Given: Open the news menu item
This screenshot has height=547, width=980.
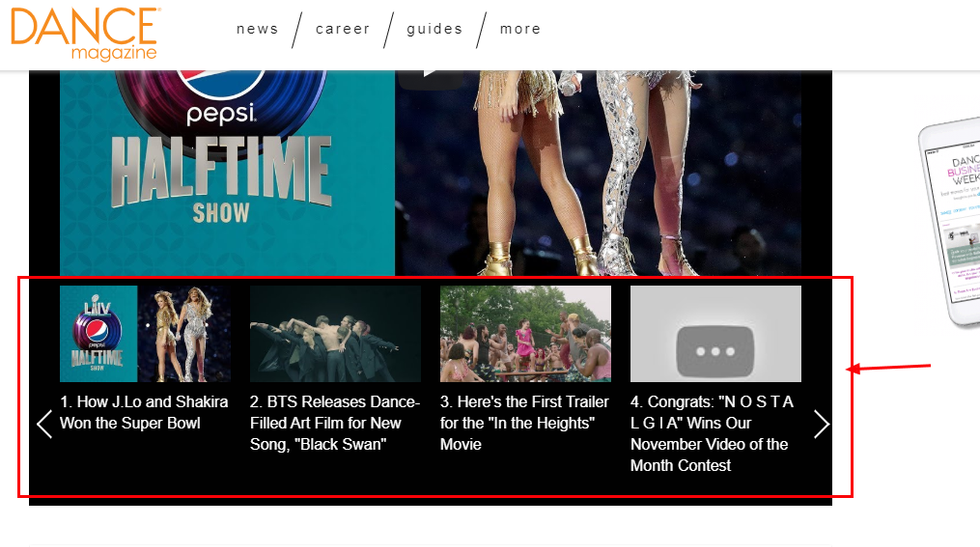Looking at the screenshot, I should [x=257, y=29].
